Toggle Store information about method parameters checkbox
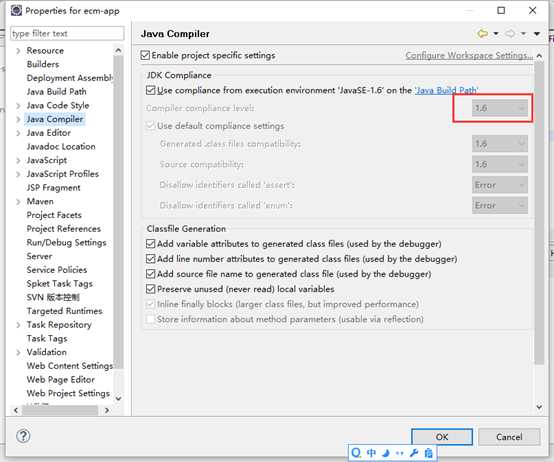 click(x=151, y=319)
